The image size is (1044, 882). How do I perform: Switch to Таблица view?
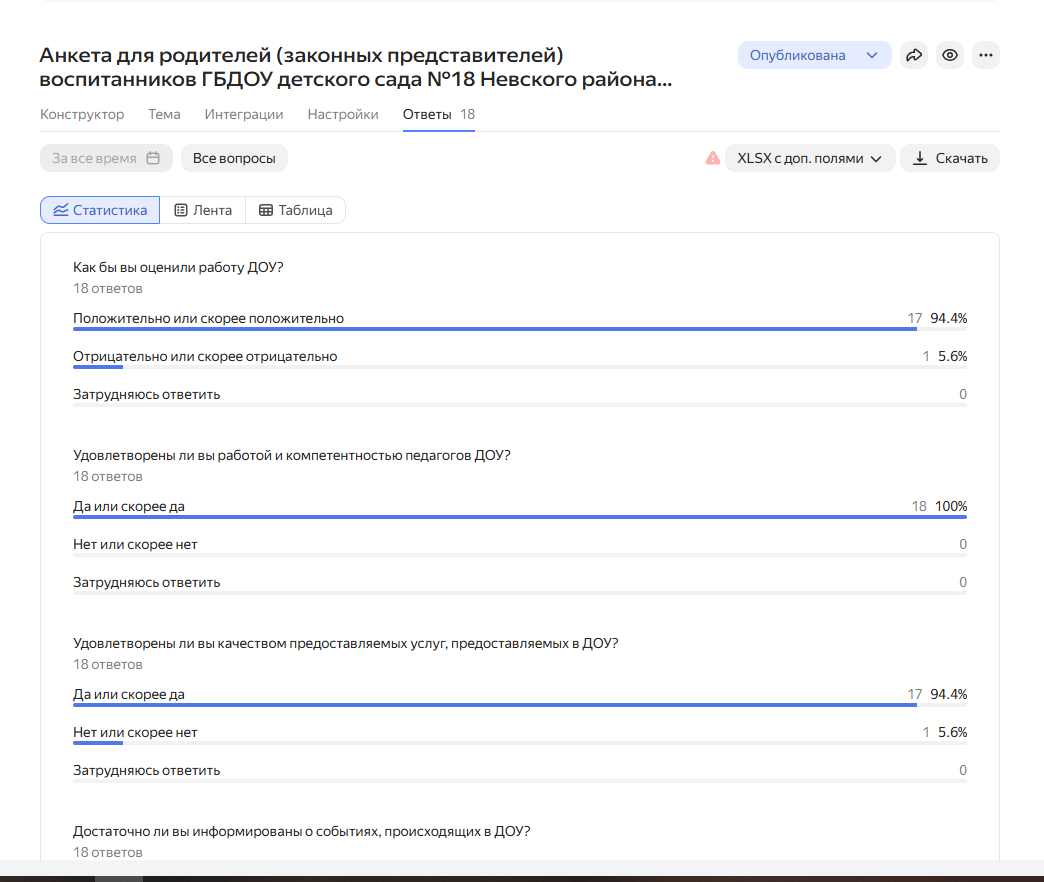point(295,210)
